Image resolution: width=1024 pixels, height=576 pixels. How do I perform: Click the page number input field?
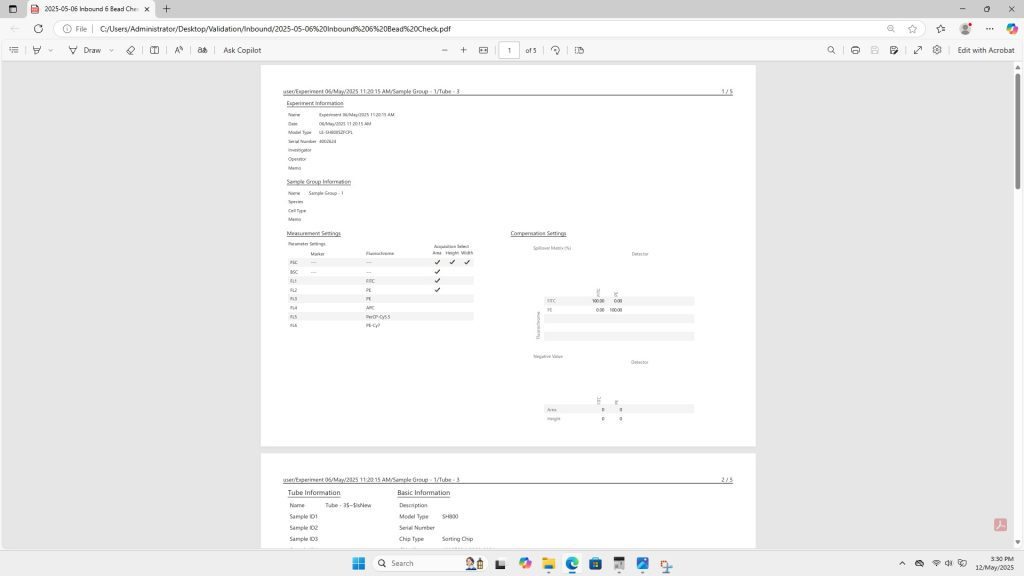(509, 50)
